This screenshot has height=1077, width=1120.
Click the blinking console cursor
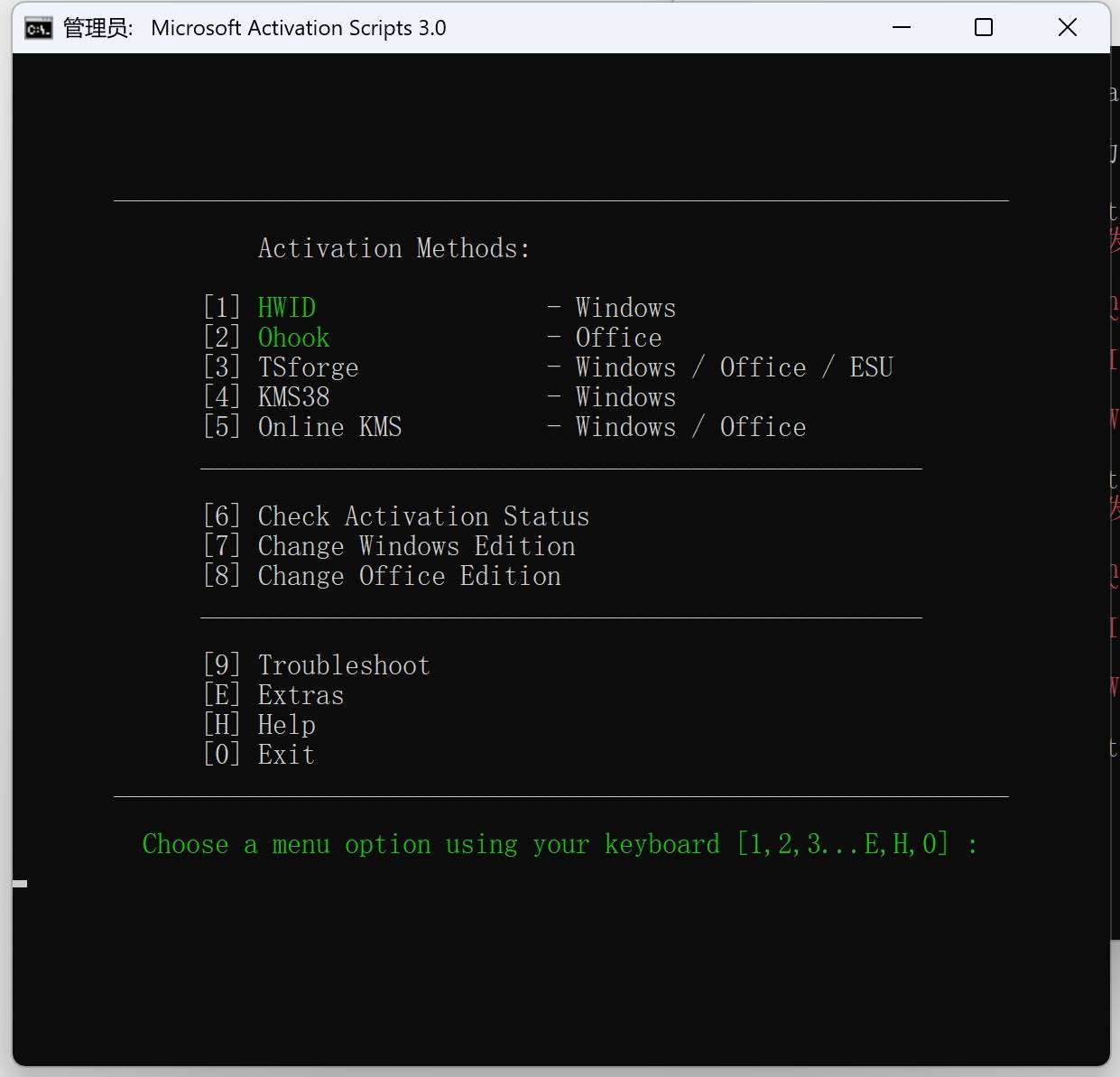20,884
